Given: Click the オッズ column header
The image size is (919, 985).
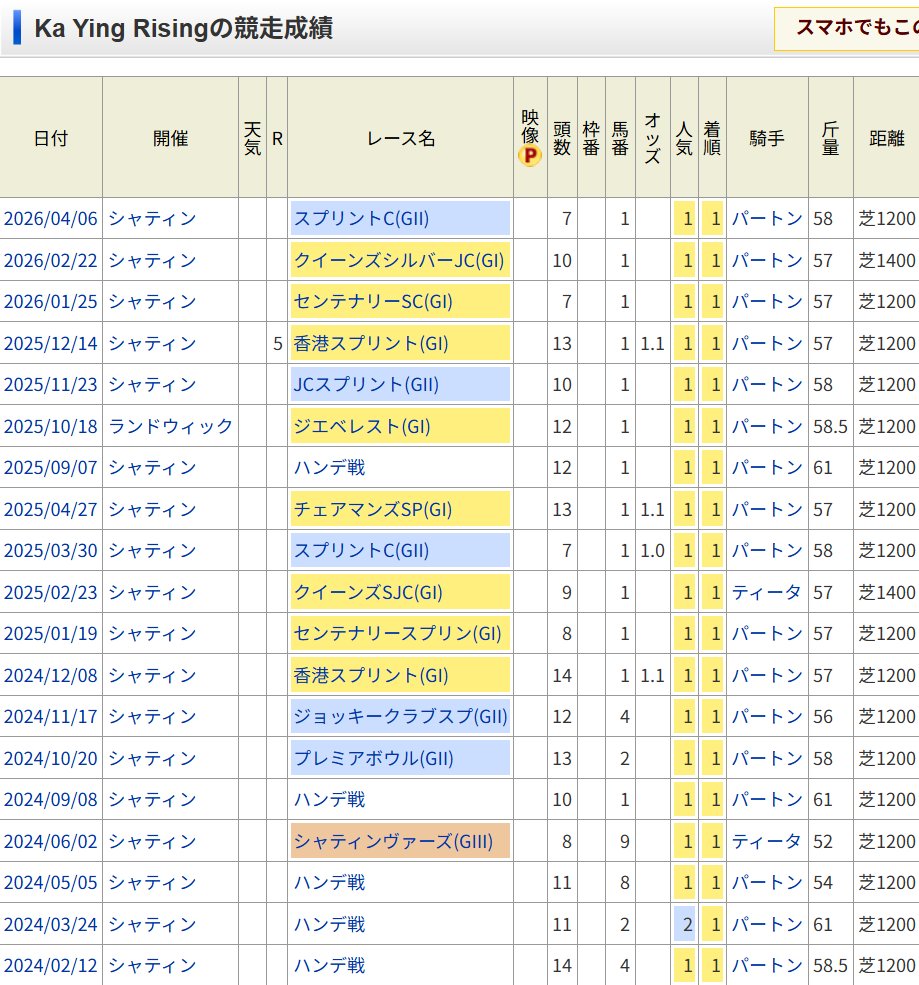Looking at the screenshot, I should [653, 138].
